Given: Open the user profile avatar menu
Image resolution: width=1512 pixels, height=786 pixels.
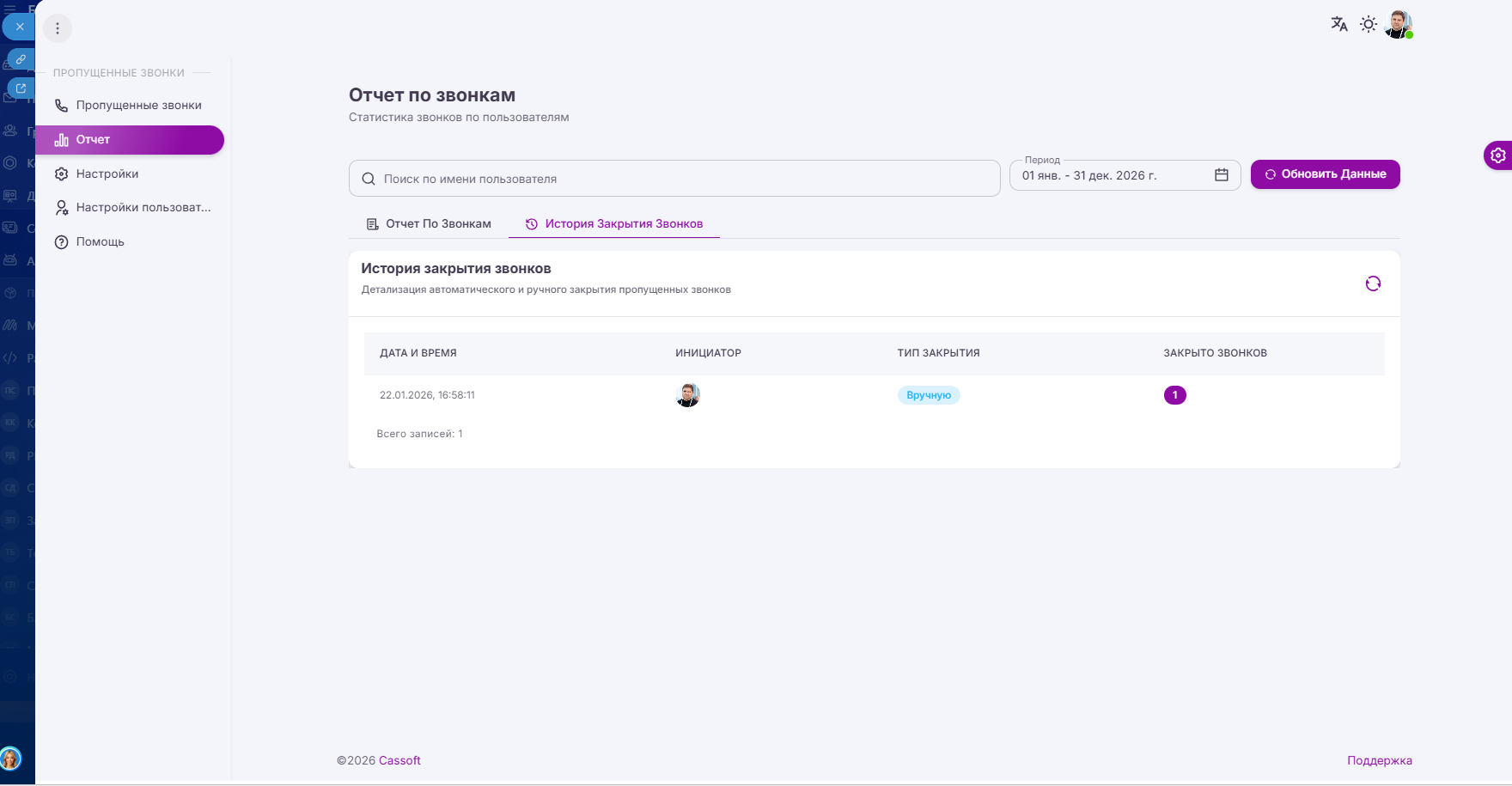Looking at the screenshot, I should (x=1399, y=24).
